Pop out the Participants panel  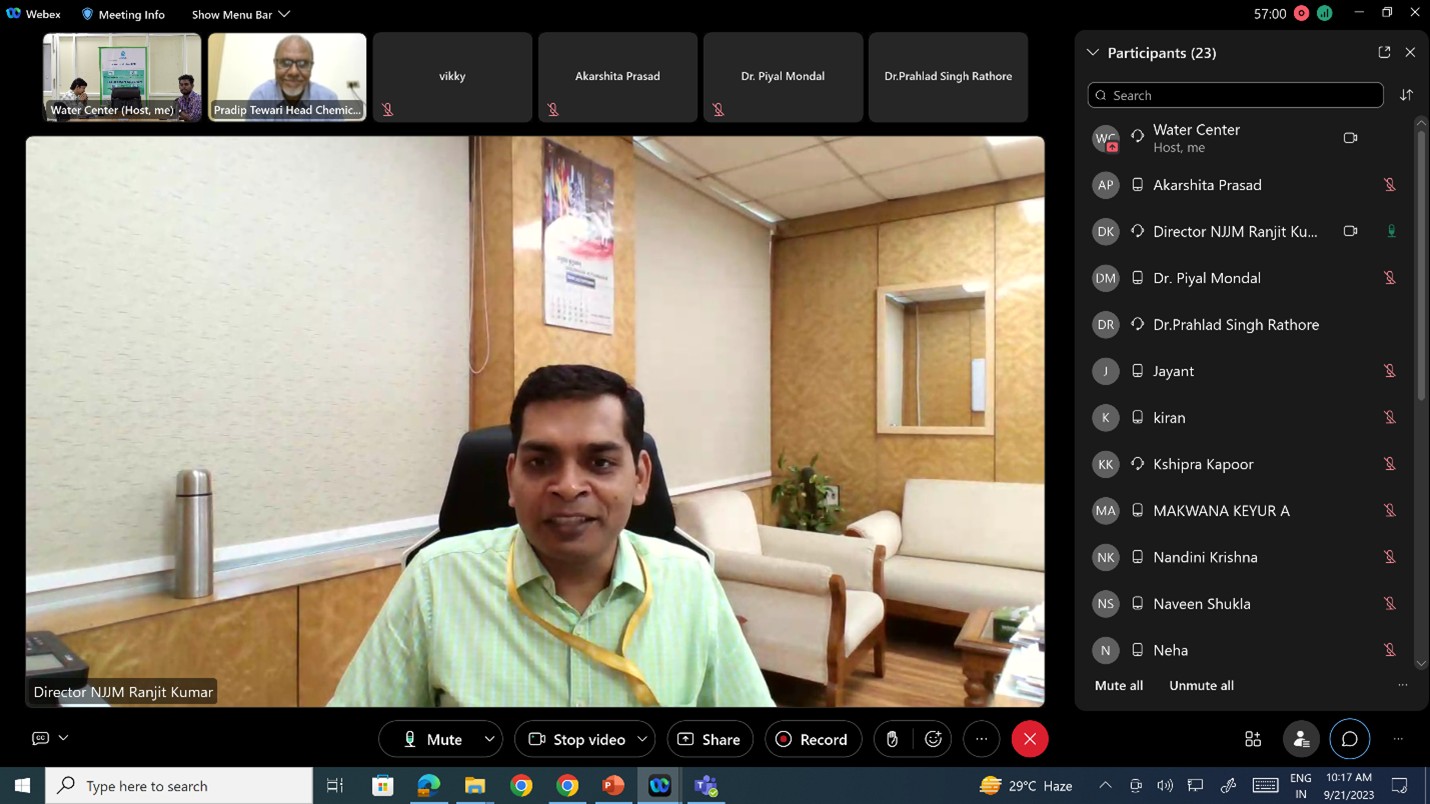point(1384,52)
